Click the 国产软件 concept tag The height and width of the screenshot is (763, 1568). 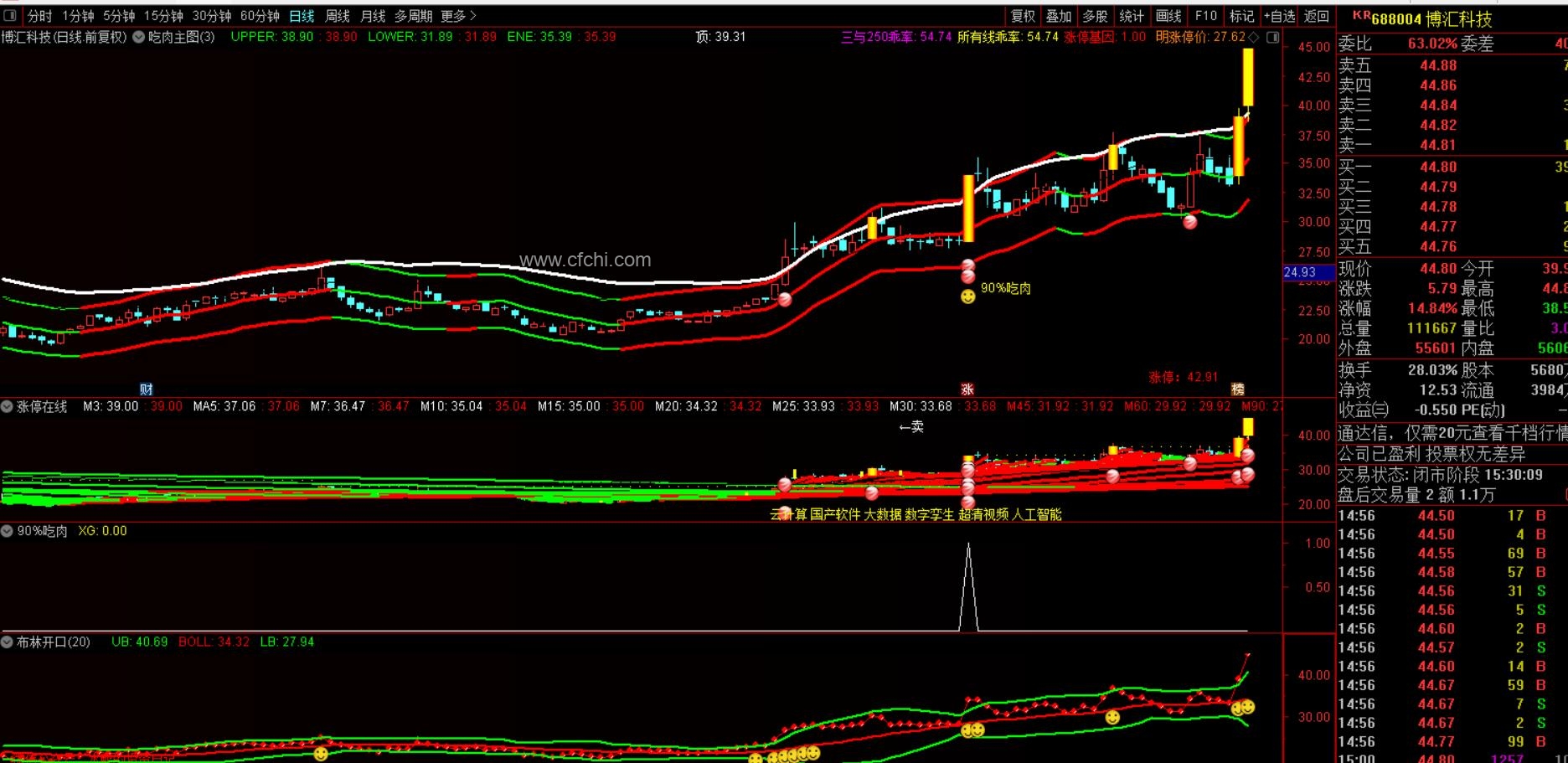click(835, 514)
